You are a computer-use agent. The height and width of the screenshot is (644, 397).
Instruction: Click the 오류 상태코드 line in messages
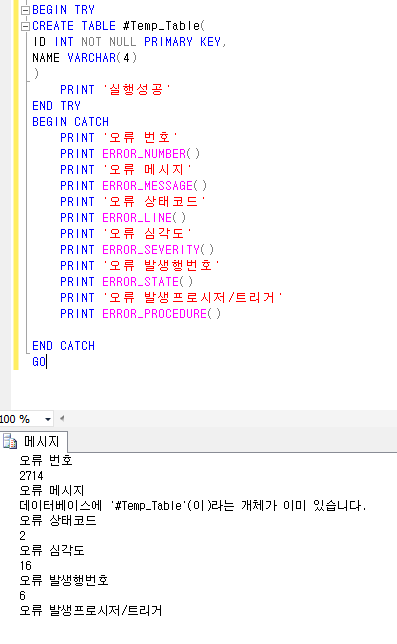pyautogui.click(x=58, y=520)
